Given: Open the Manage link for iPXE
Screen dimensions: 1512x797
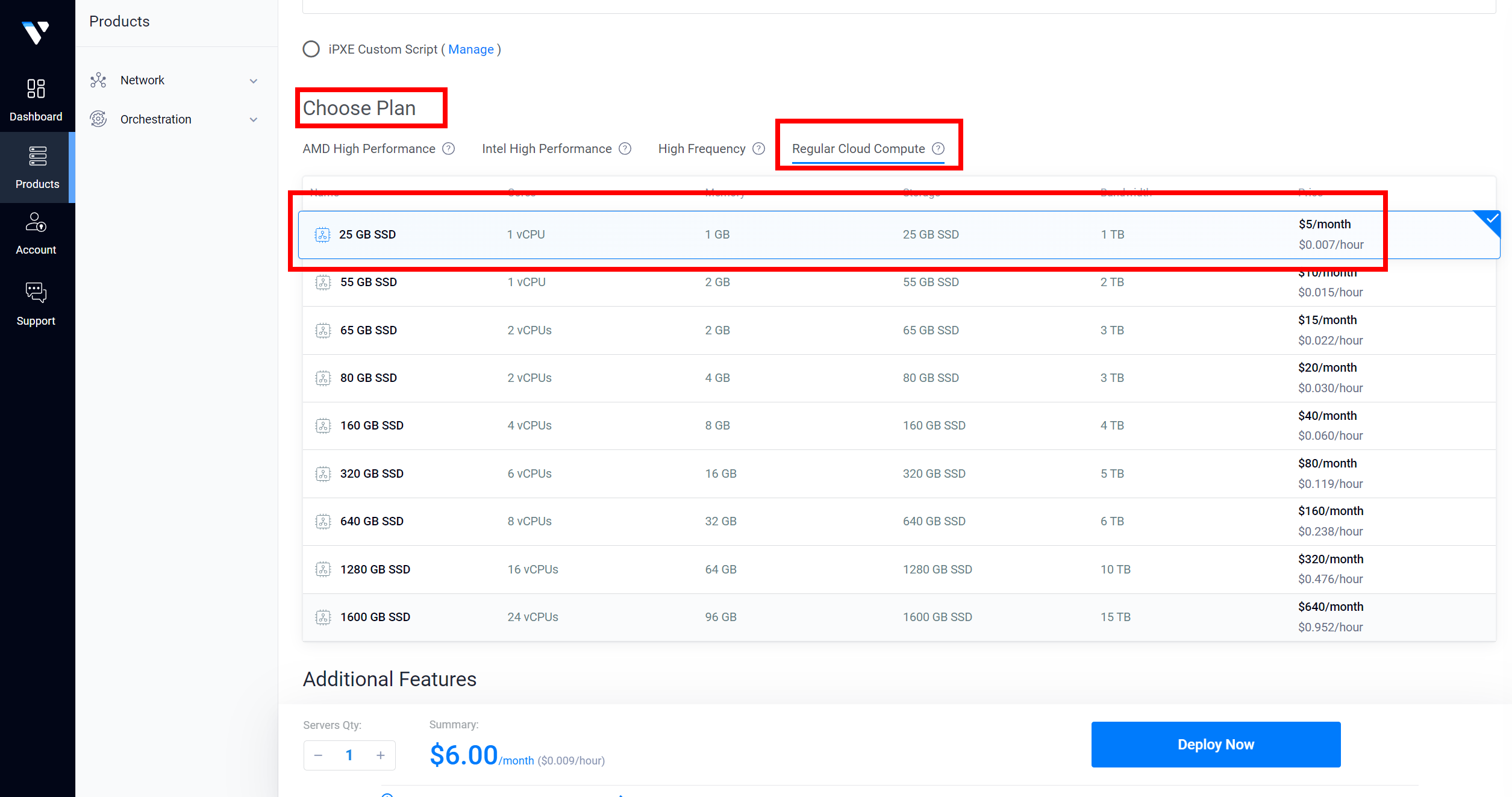Looking at the screenshot, I should click(x=470, y=49).
